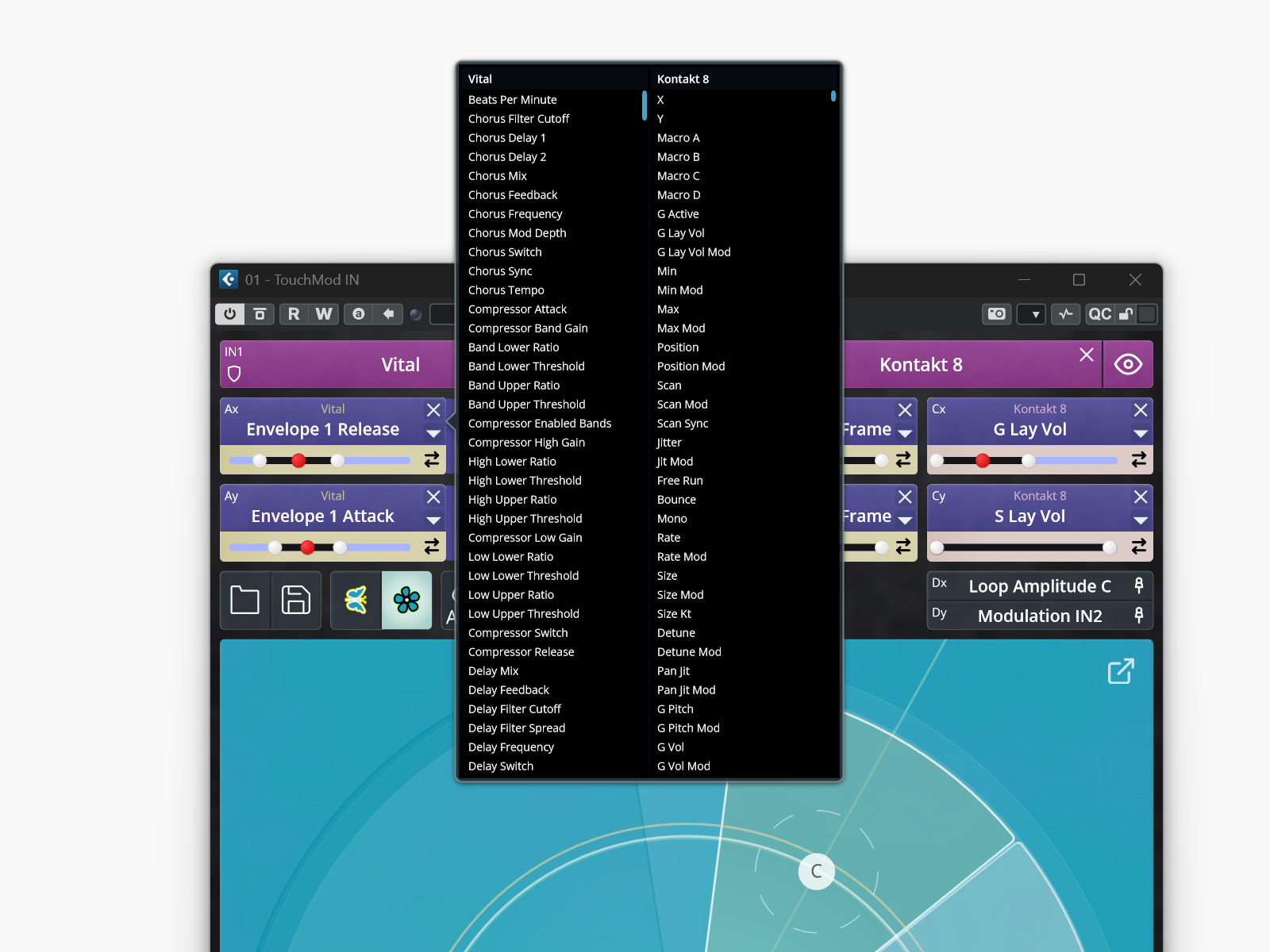Expand the G Lay Vol parameter dropdown arrow
The width and height of the screenshot is (1270, 952).
click(1141, 434)
